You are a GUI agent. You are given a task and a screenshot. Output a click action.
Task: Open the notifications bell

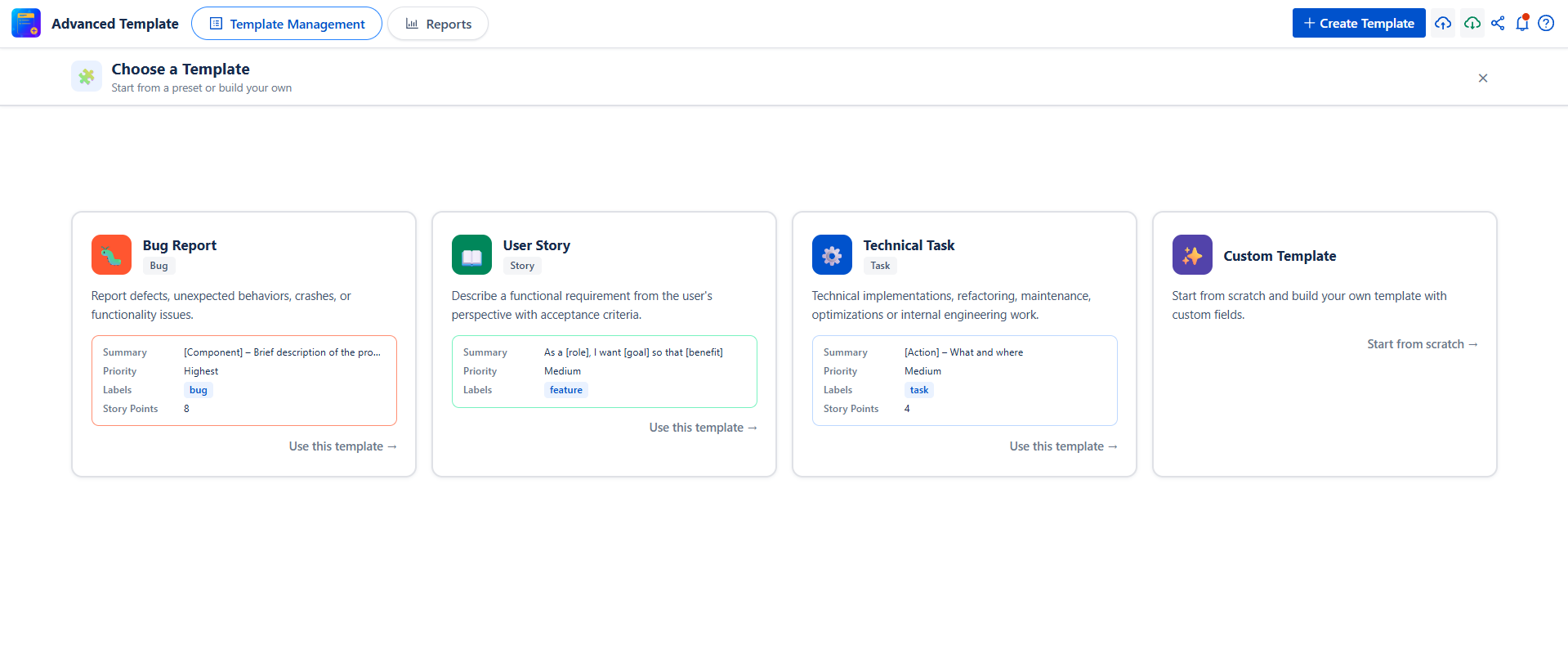1522,23
